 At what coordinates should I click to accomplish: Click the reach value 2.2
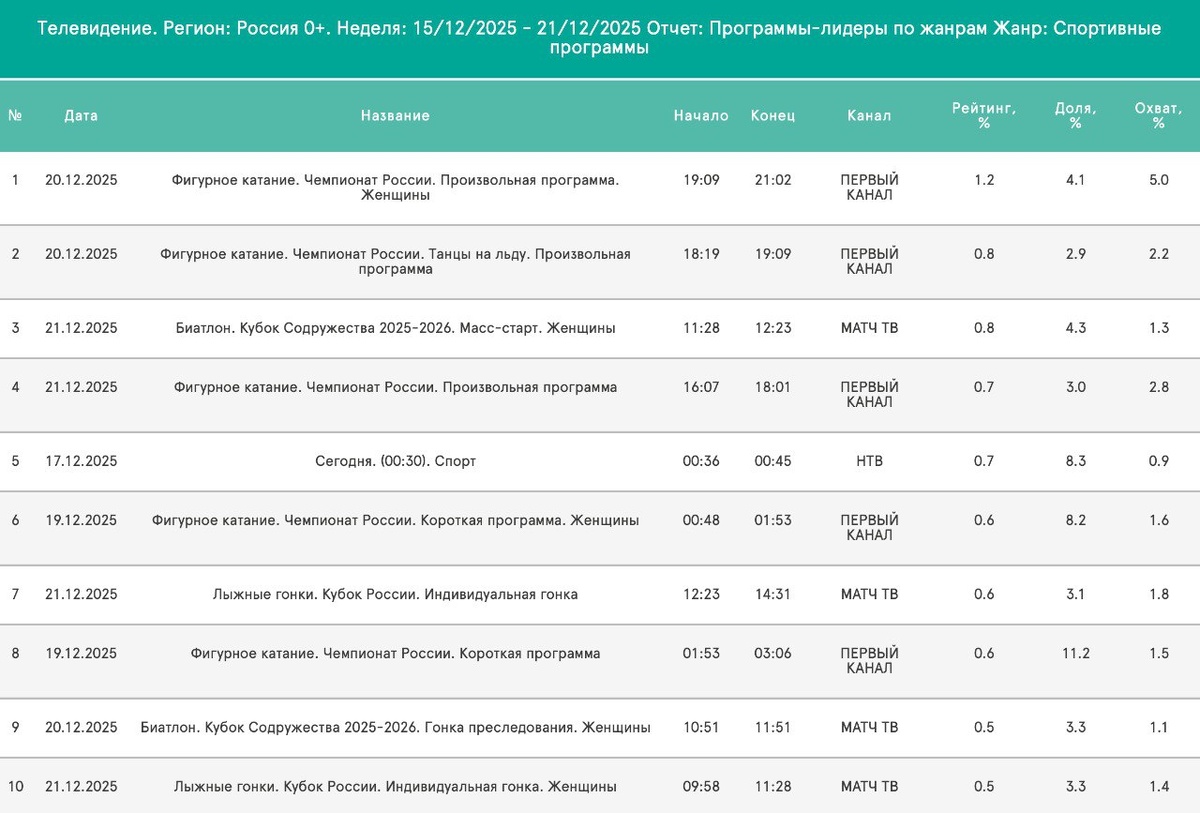tap(1159, 254)
